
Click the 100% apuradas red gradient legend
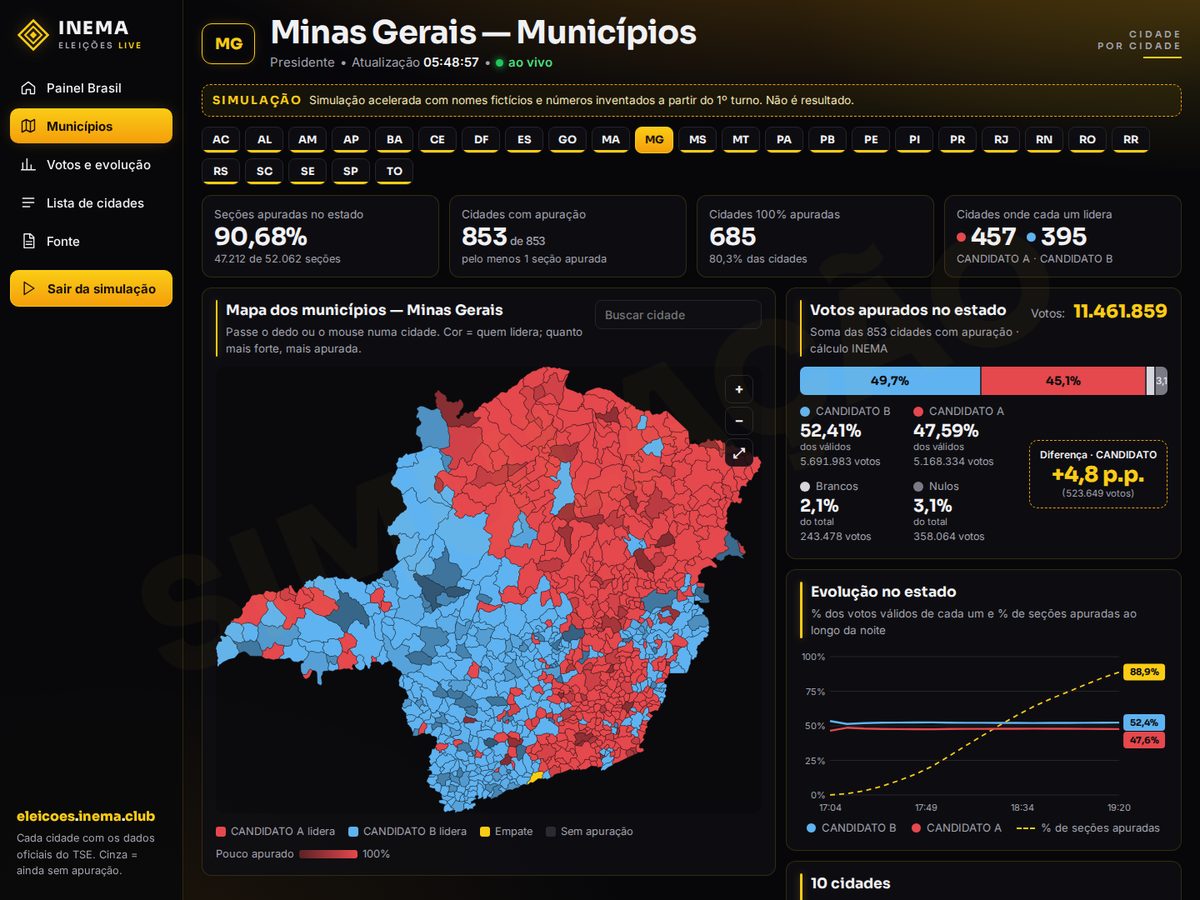pos(328,854)
